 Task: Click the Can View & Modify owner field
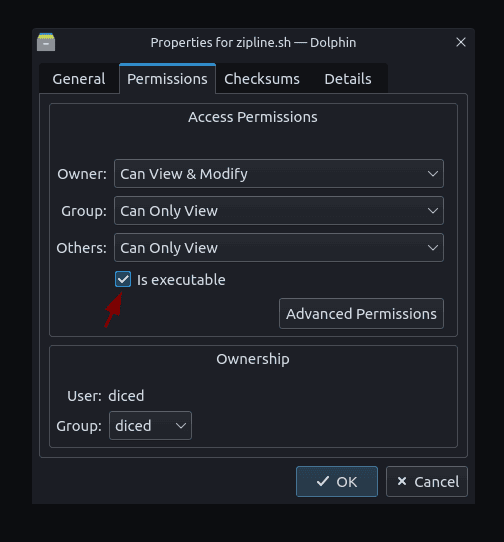point(279,174)
